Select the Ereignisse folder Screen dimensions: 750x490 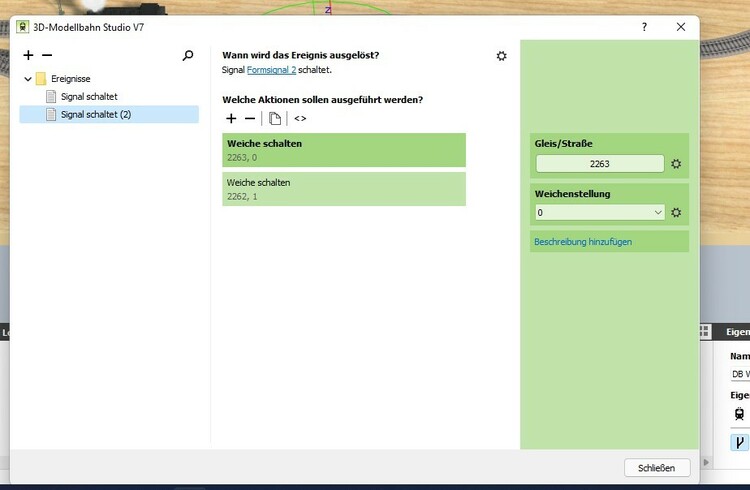point(70,78)
